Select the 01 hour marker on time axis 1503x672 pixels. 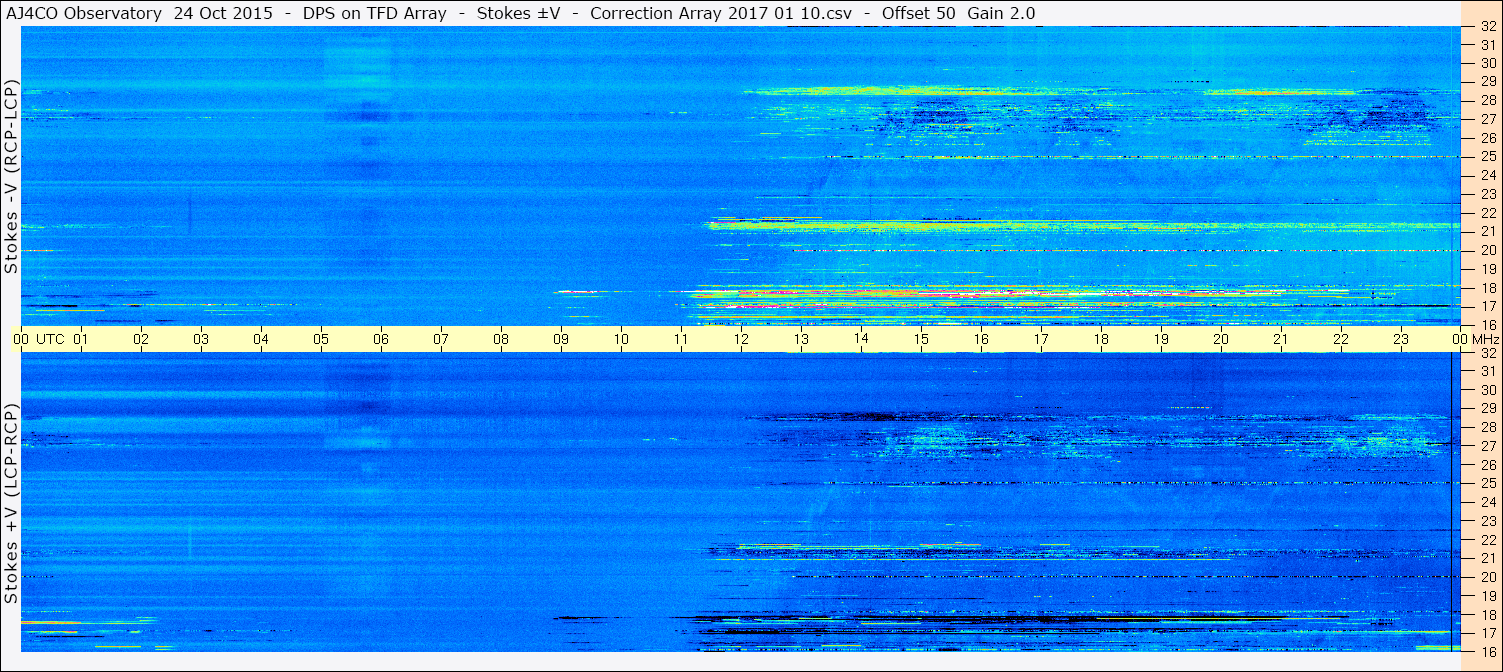(81, 339)
